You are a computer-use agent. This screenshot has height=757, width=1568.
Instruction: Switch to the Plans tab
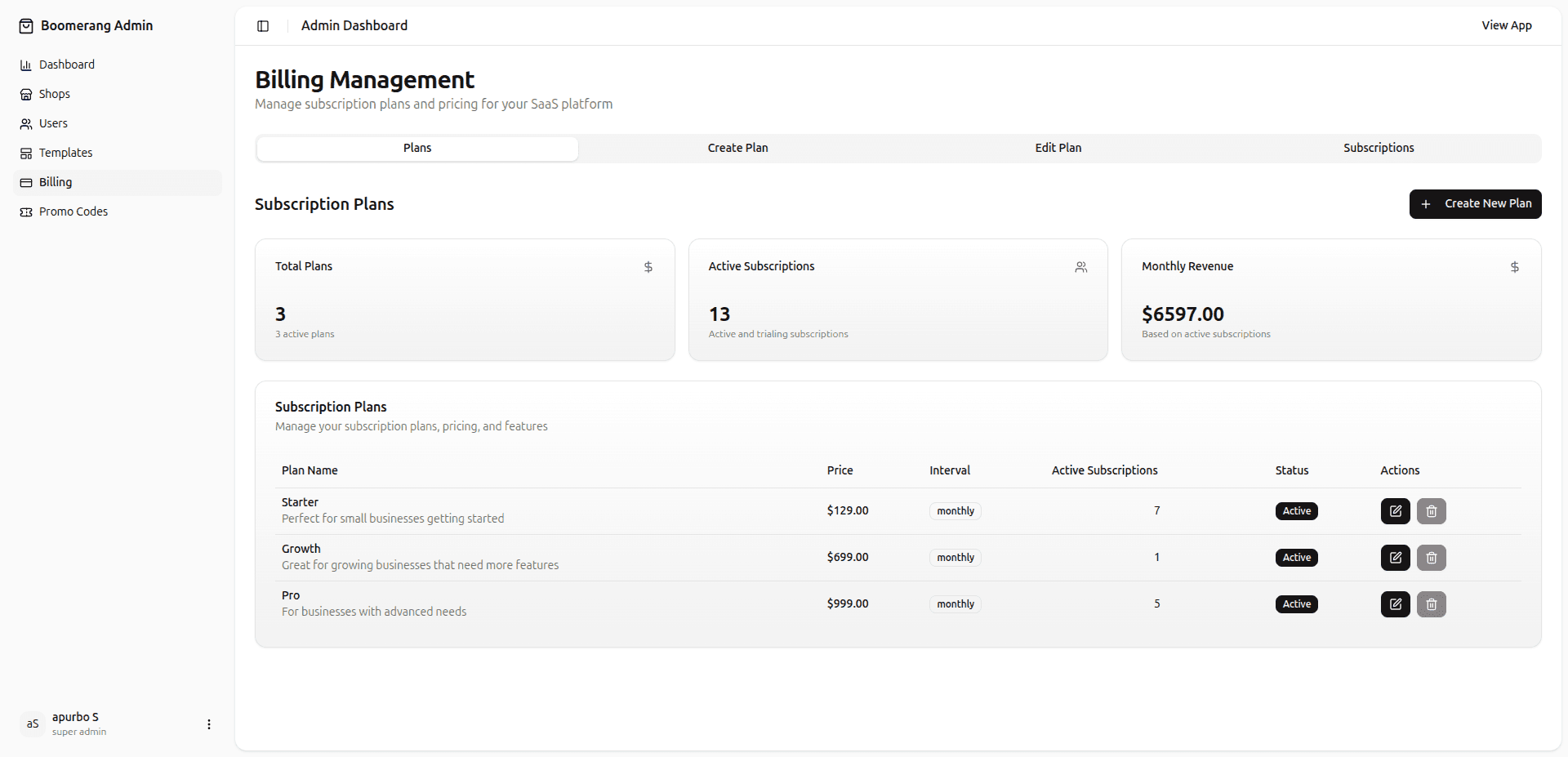point(417,149)
